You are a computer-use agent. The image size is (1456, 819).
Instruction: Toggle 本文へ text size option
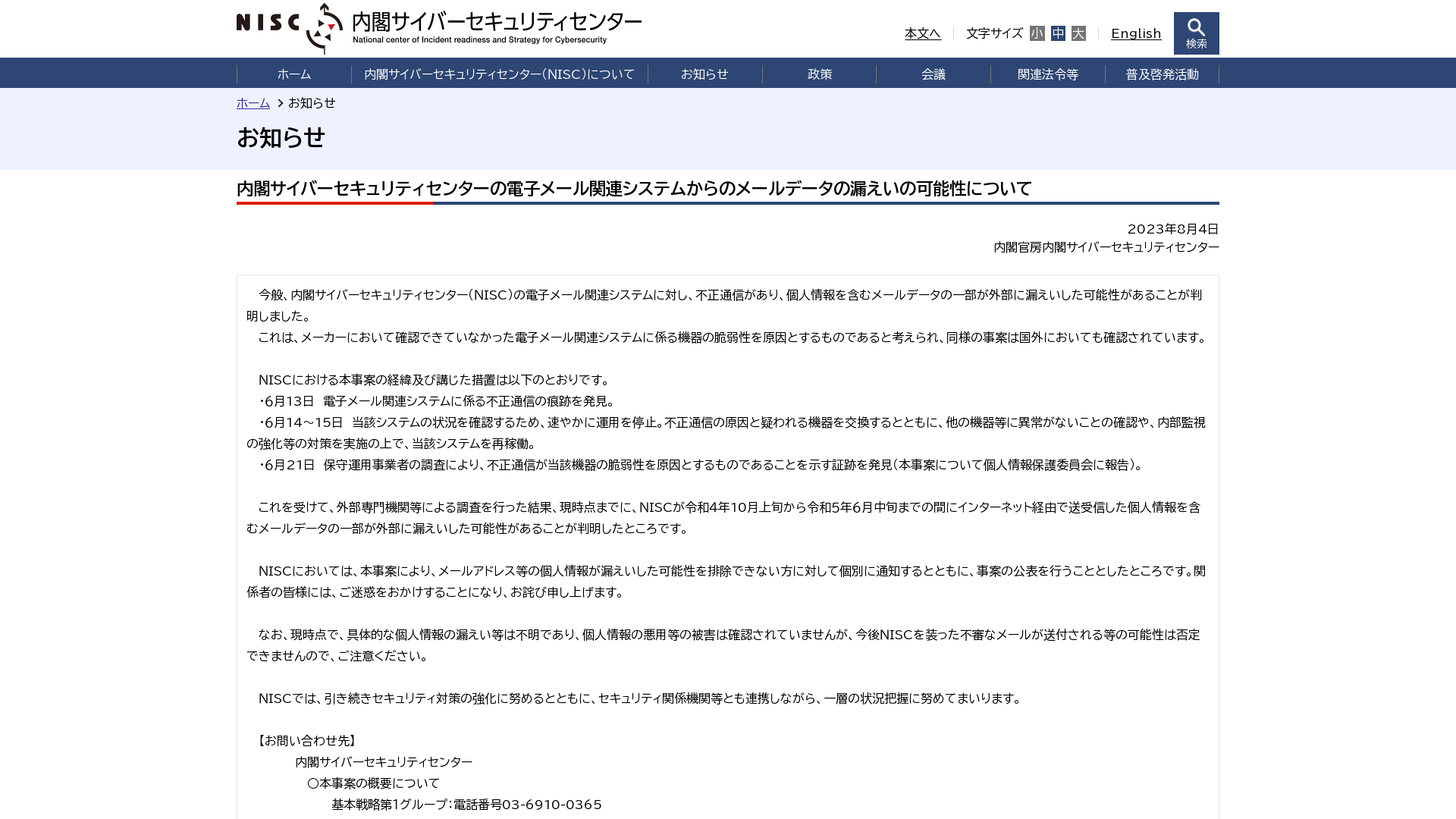point(922,33)
